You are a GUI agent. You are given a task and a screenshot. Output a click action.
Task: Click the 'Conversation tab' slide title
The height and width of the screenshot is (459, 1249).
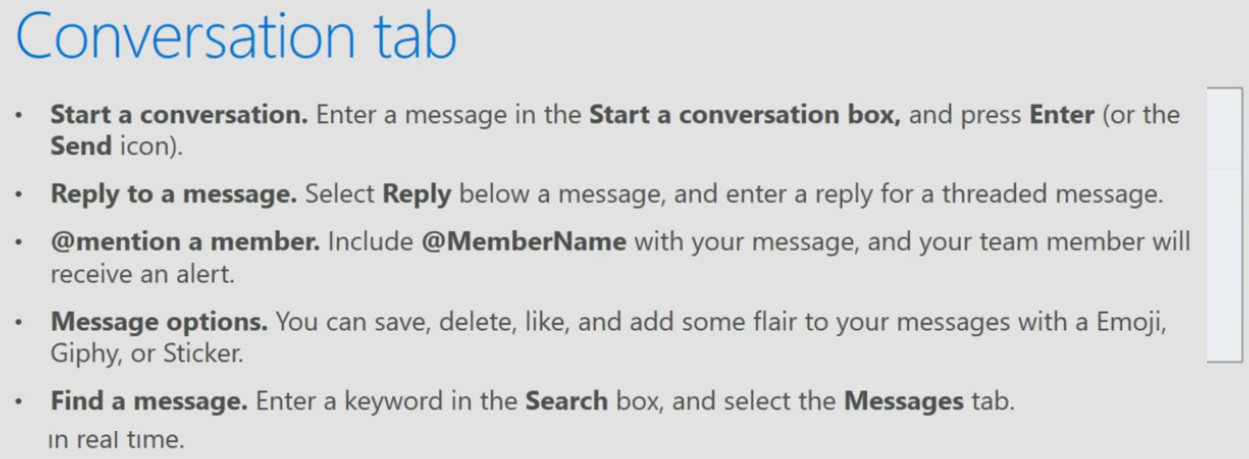click(x=236, y=36)
